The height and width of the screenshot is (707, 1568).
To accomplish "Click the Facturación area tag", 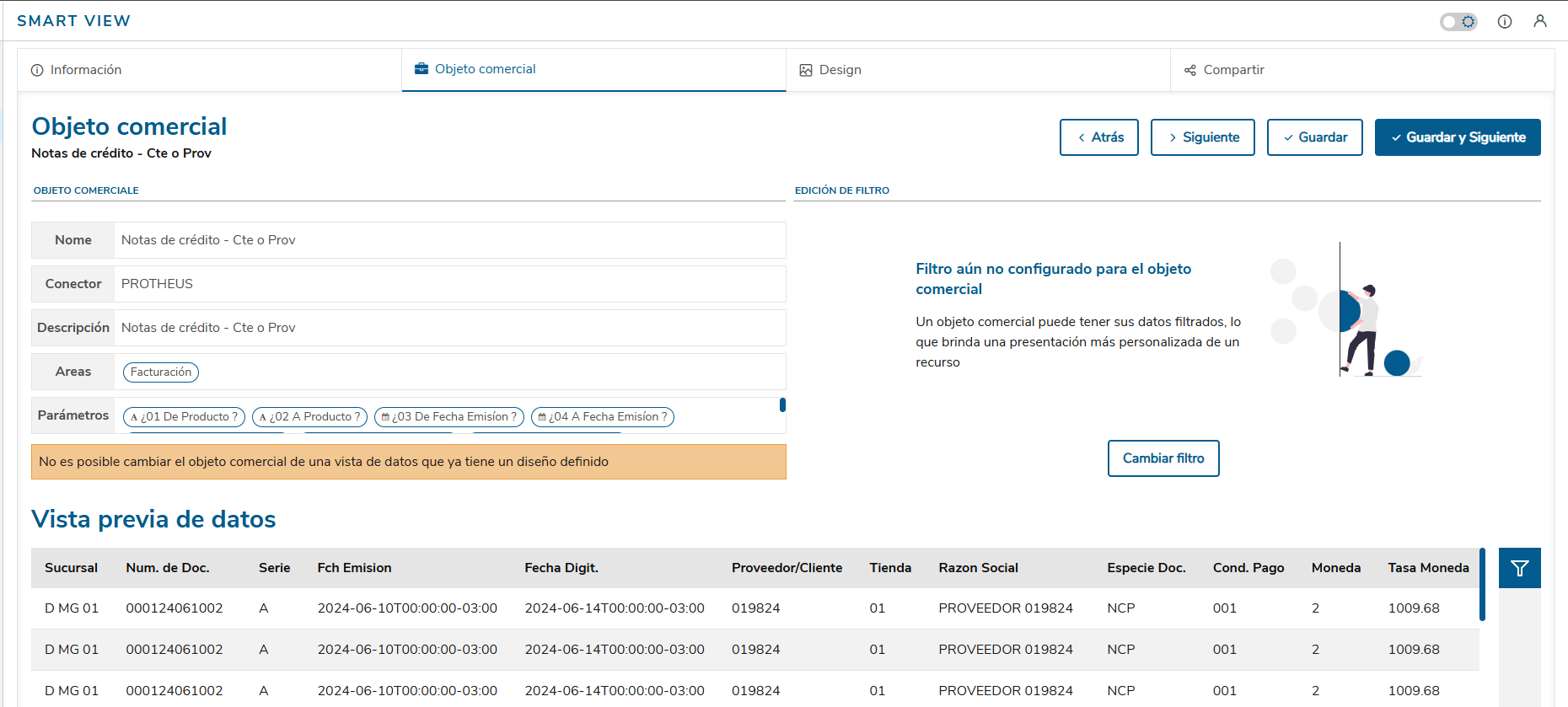I will 161,372.
